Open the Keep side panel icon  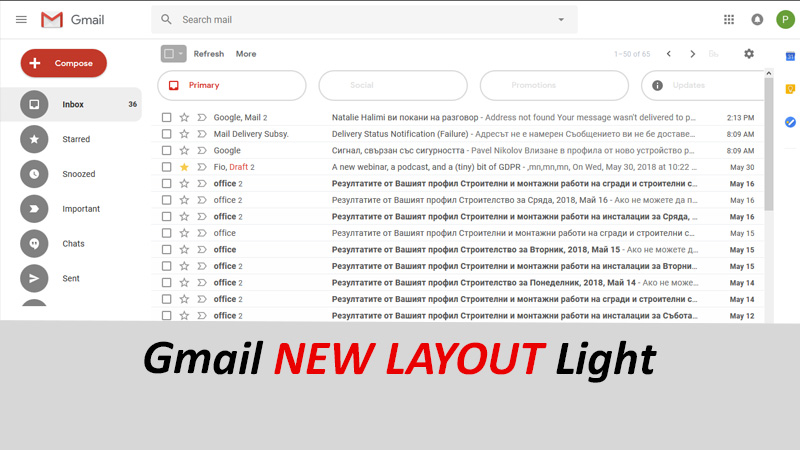[x=790, y=89]
